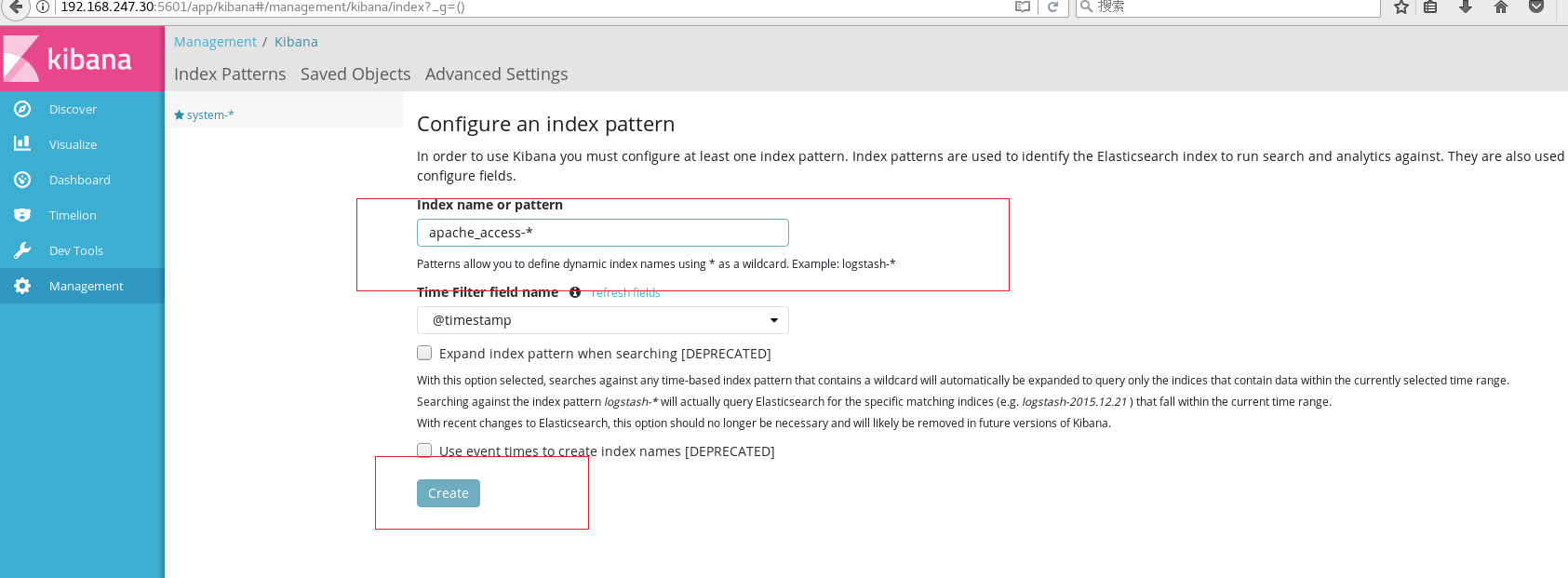The height and width of the screenshot is (578, 1568).
Task: Click the browser reload icon
Action: 1052,7
